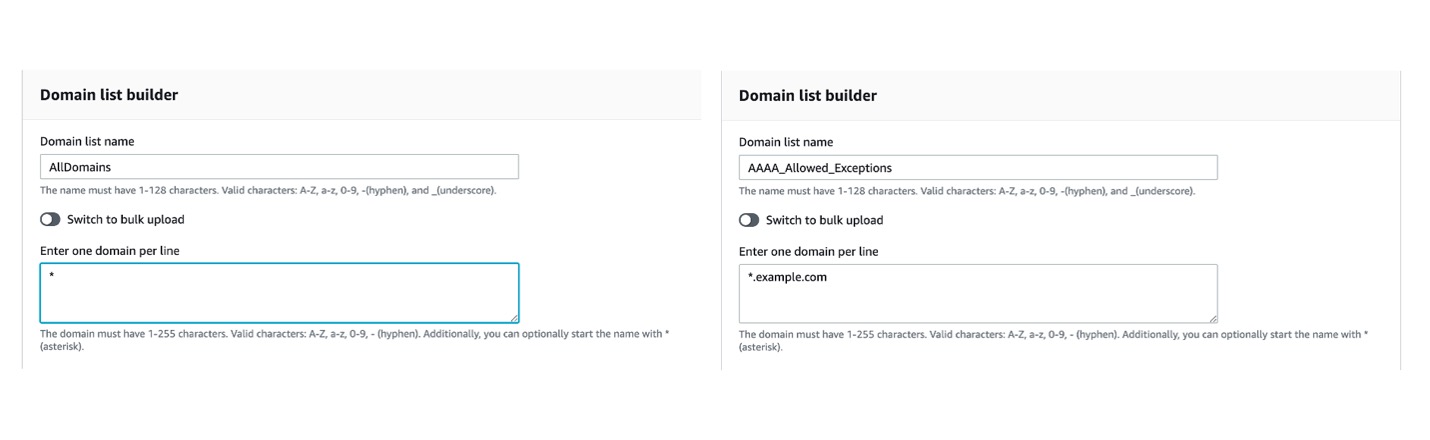Click name character hint under AAAA_Allowed_Exceptions field
This screenshot has height=440, width=1430.
[967, 191]
